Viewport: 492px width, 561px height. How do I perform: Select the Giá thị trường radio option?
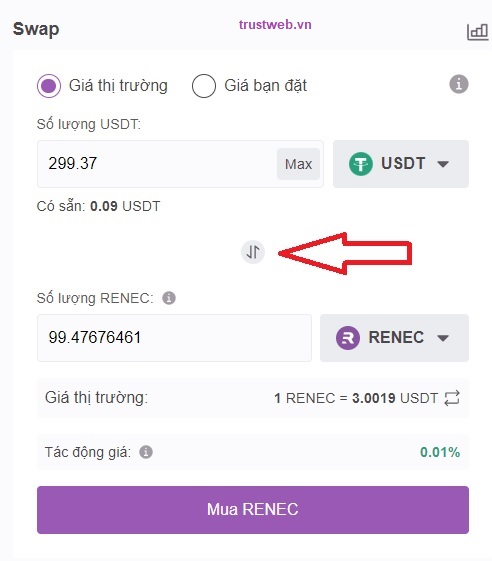pyautogui.click(x=49, y=86)
